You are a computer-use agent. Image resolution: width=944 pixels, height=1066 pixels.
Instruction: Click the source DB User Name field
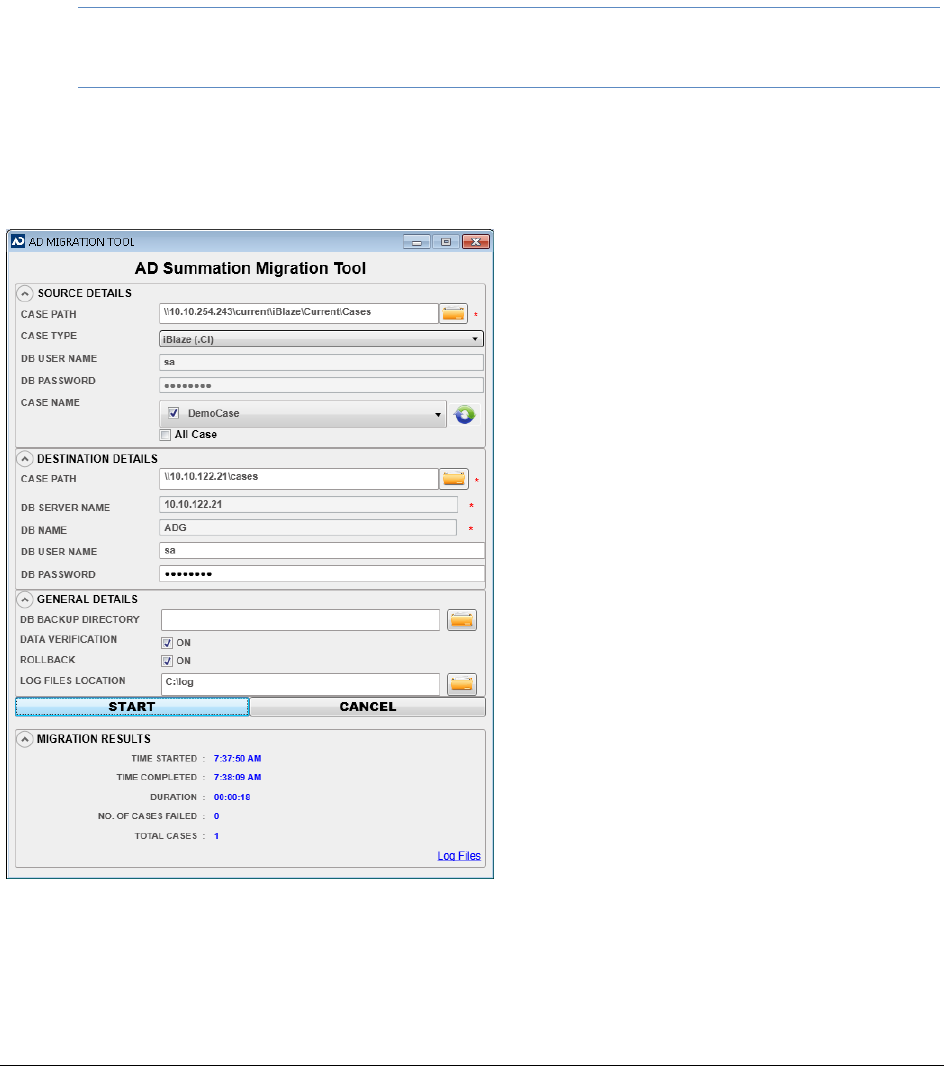click(321, 362)
